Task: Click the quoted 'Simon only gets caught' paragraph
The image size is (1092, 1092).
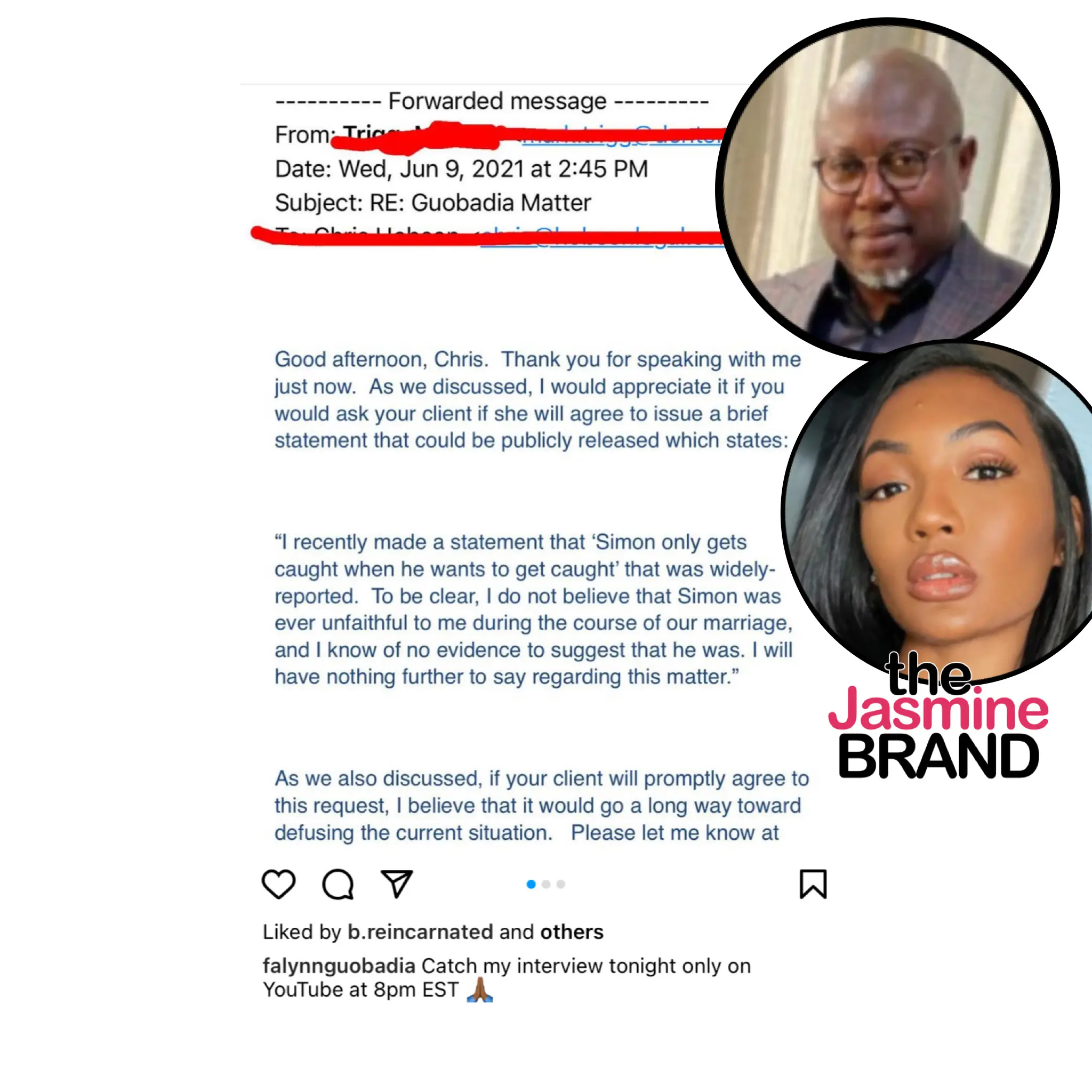Action: pos(534,609)
